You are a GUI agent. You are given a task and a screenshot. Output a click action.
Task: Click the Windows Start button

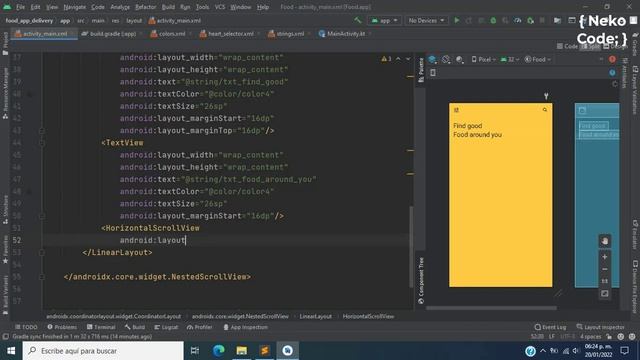(11, 351)
